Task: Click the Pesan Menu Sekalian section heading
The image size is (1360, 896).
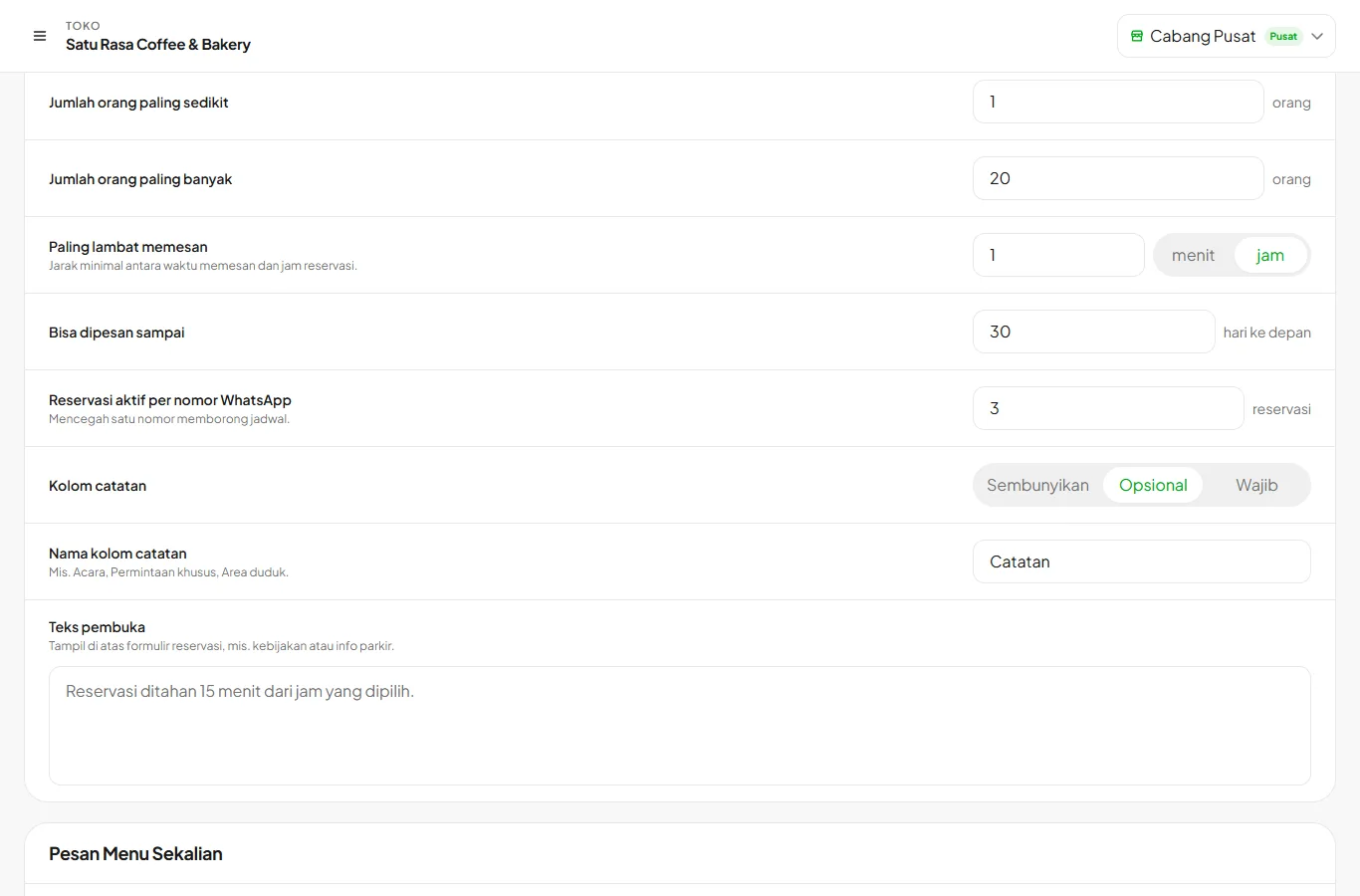Action: [x=135, y=854]
